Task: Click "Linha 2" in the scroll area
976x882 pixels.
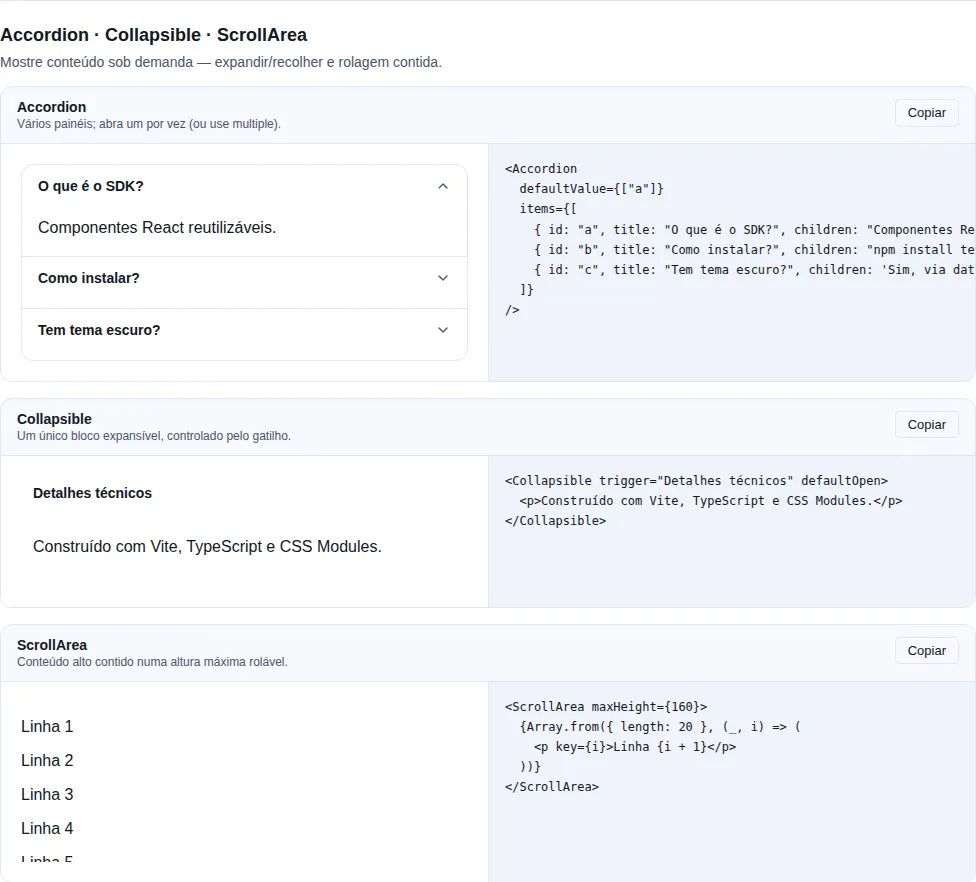Action: click(x=47, y=761)
